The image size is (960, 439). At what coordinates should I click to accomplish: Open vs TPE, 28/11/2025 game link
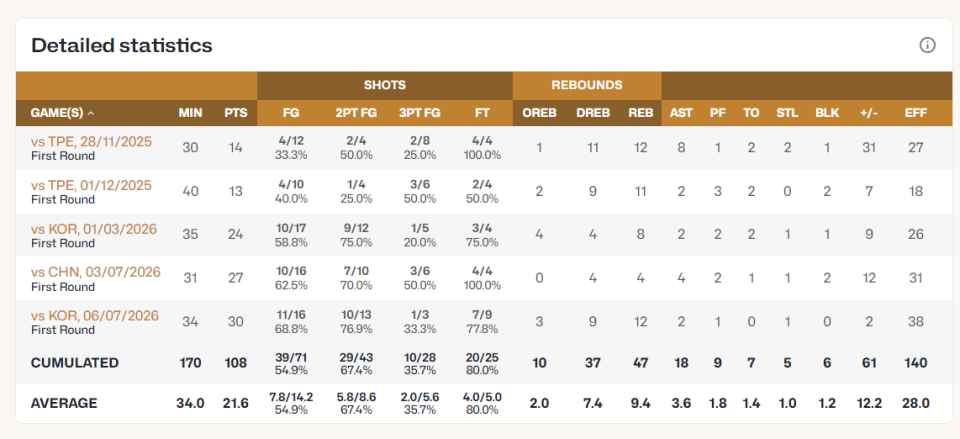[91, 141]
